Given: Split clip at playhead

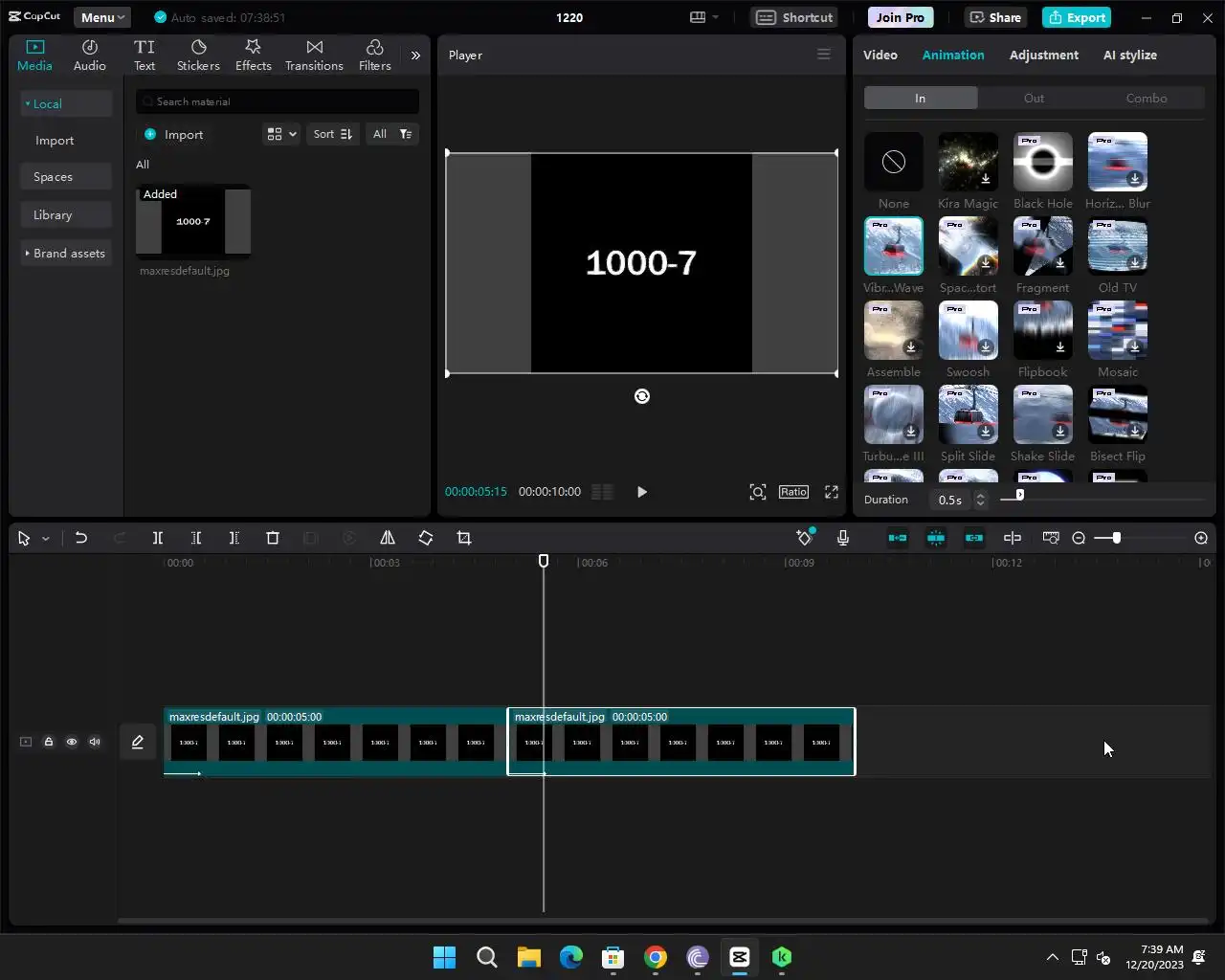Looking at the screenshot, I should point(158,538).
